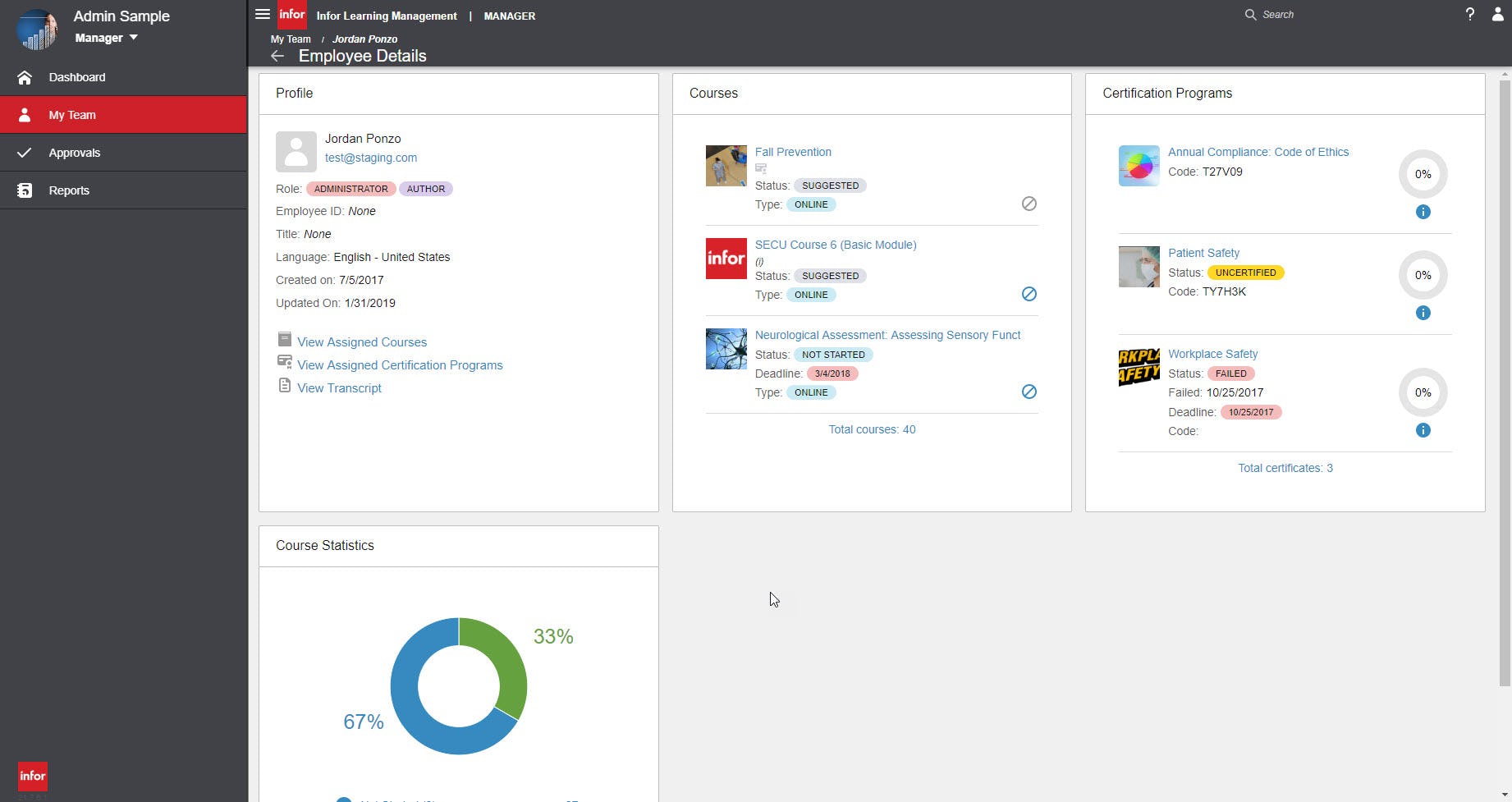
Task: Select MANAGER in the top navigation
Action: click(x=509, y=16)
